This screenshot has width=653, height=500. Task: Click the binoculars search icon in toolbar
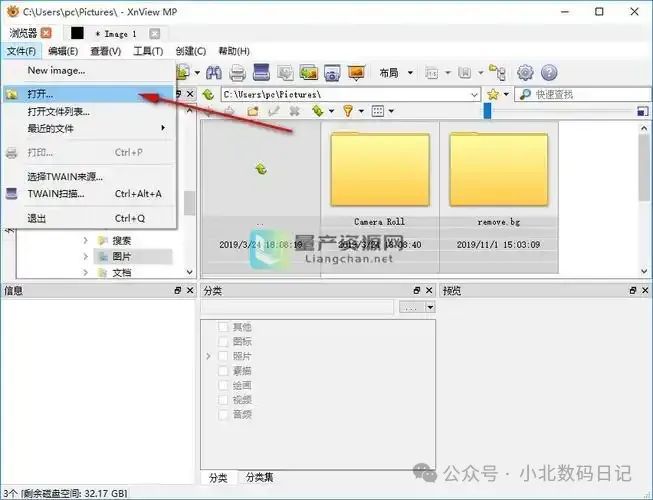[x=212, y=73]
